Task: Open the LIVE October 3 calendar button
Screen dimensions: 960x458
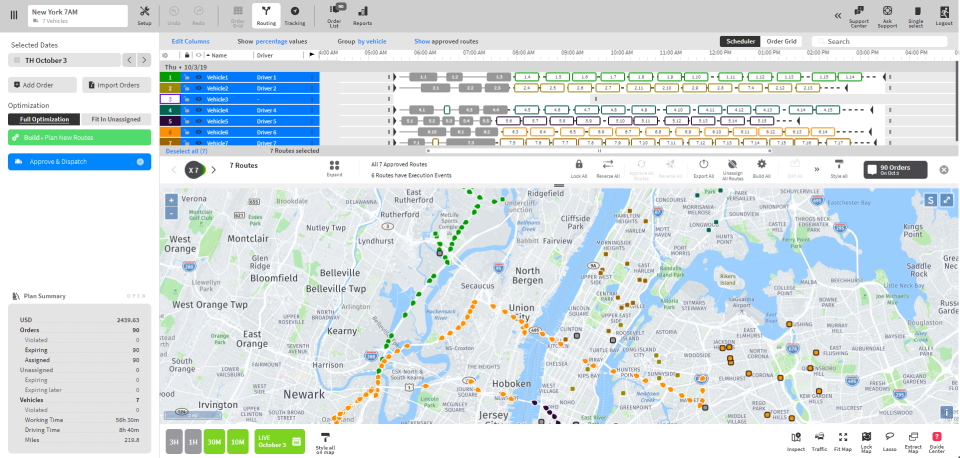Action: [280, 441]
